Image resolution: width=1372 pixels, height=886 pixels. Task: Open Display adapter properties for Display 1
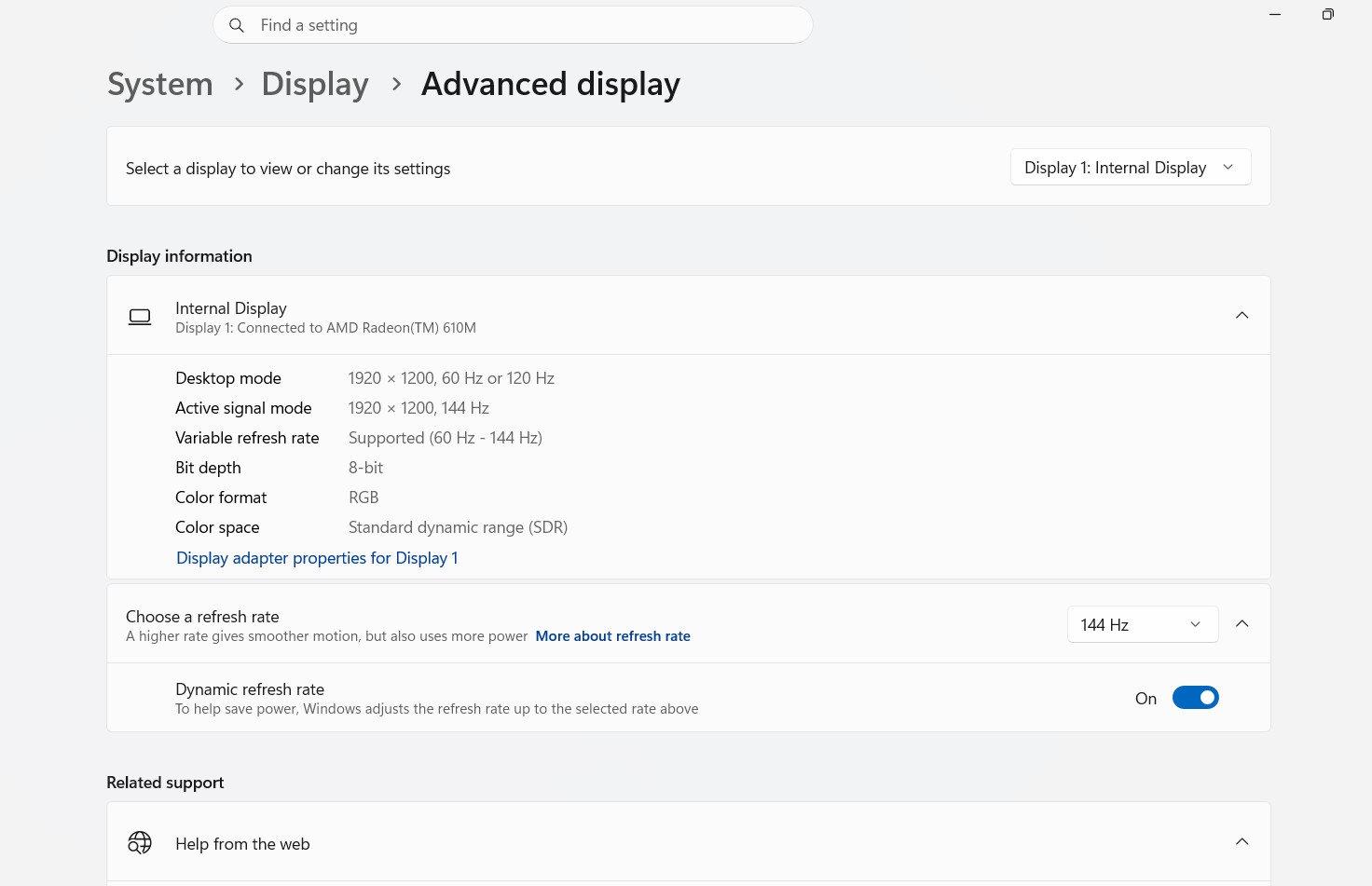(x=317, y=558)
